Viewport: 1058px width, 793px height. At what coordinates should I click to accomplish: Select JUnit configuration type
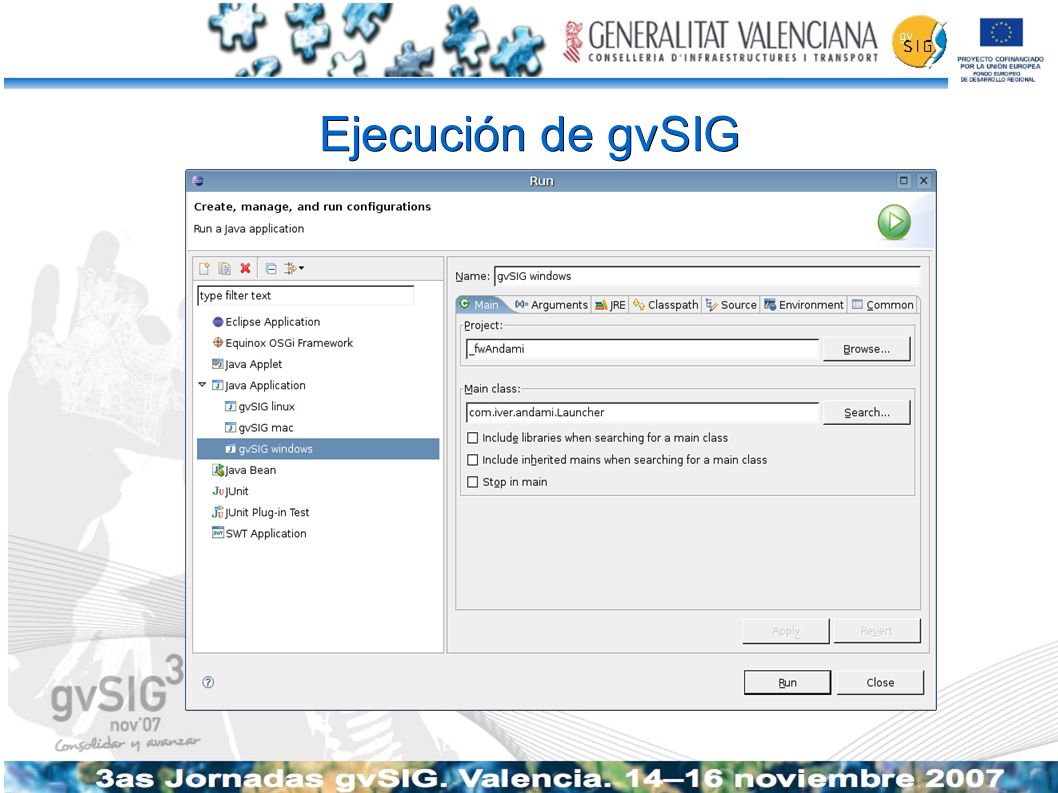point(230,491)
